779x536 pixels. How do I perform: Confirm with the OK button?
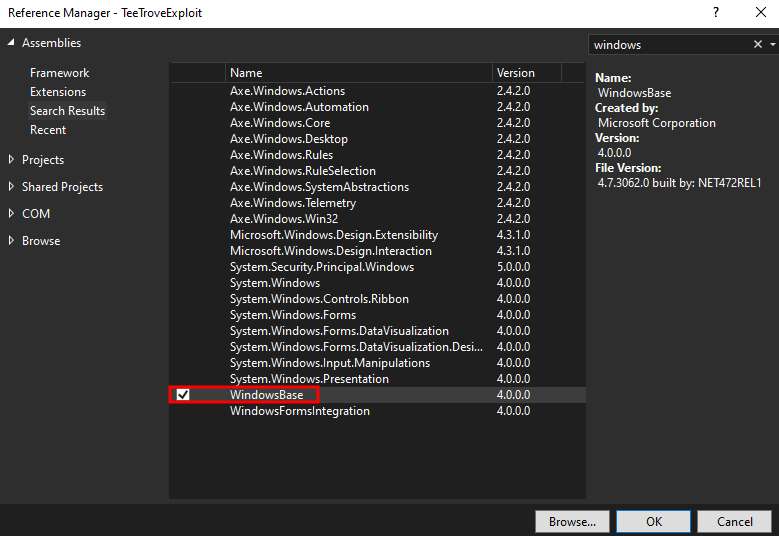[x=653, y=522]
